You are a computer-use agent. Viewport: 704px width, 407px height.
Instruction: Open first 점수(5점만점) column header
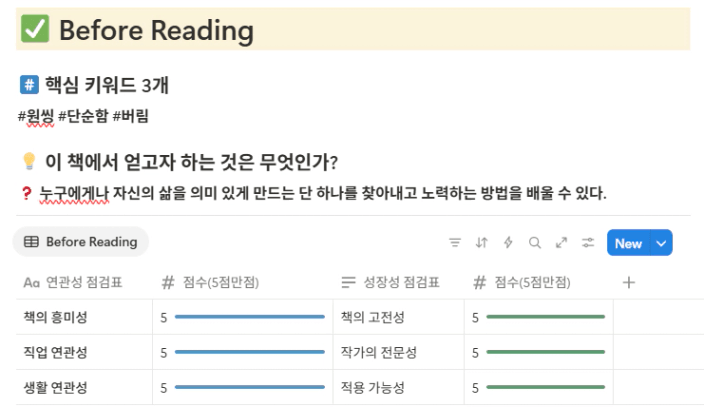tap(243, 283)
